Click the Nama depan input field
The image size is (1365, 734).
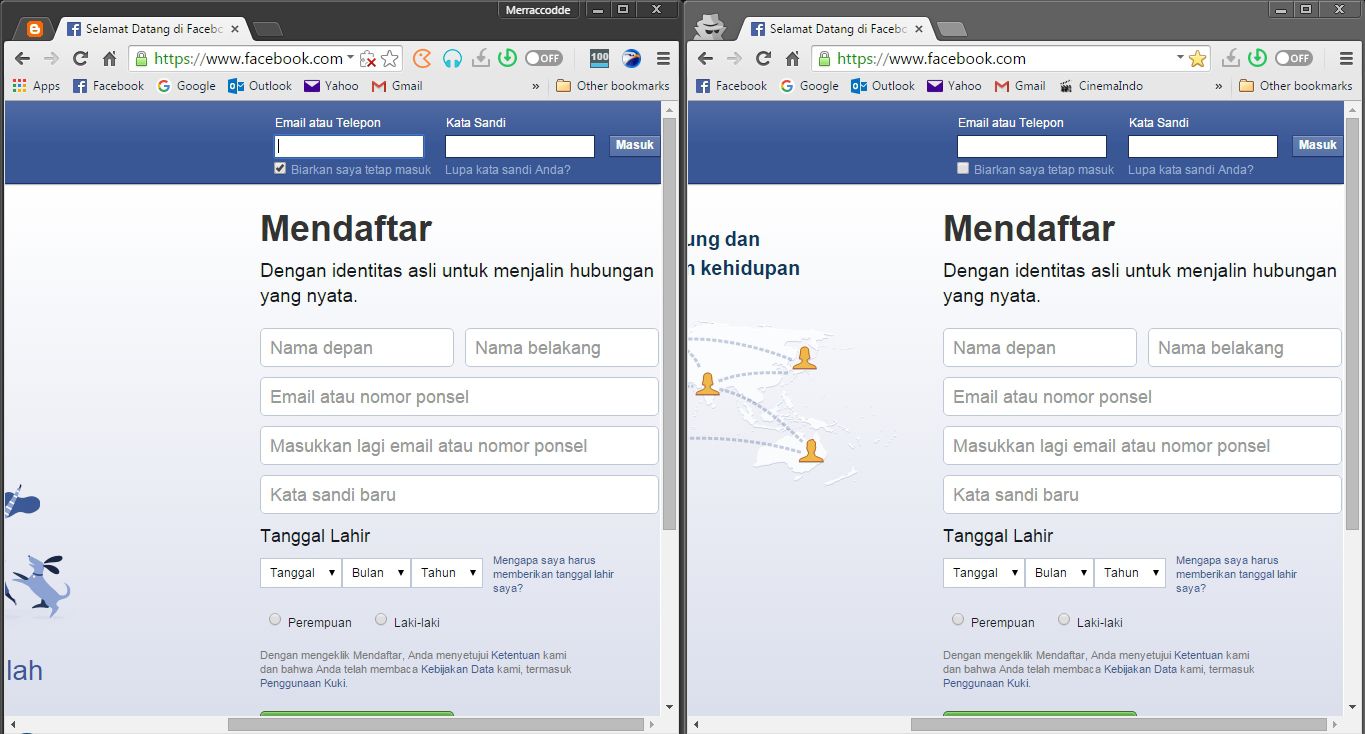[x=356, y=347]
